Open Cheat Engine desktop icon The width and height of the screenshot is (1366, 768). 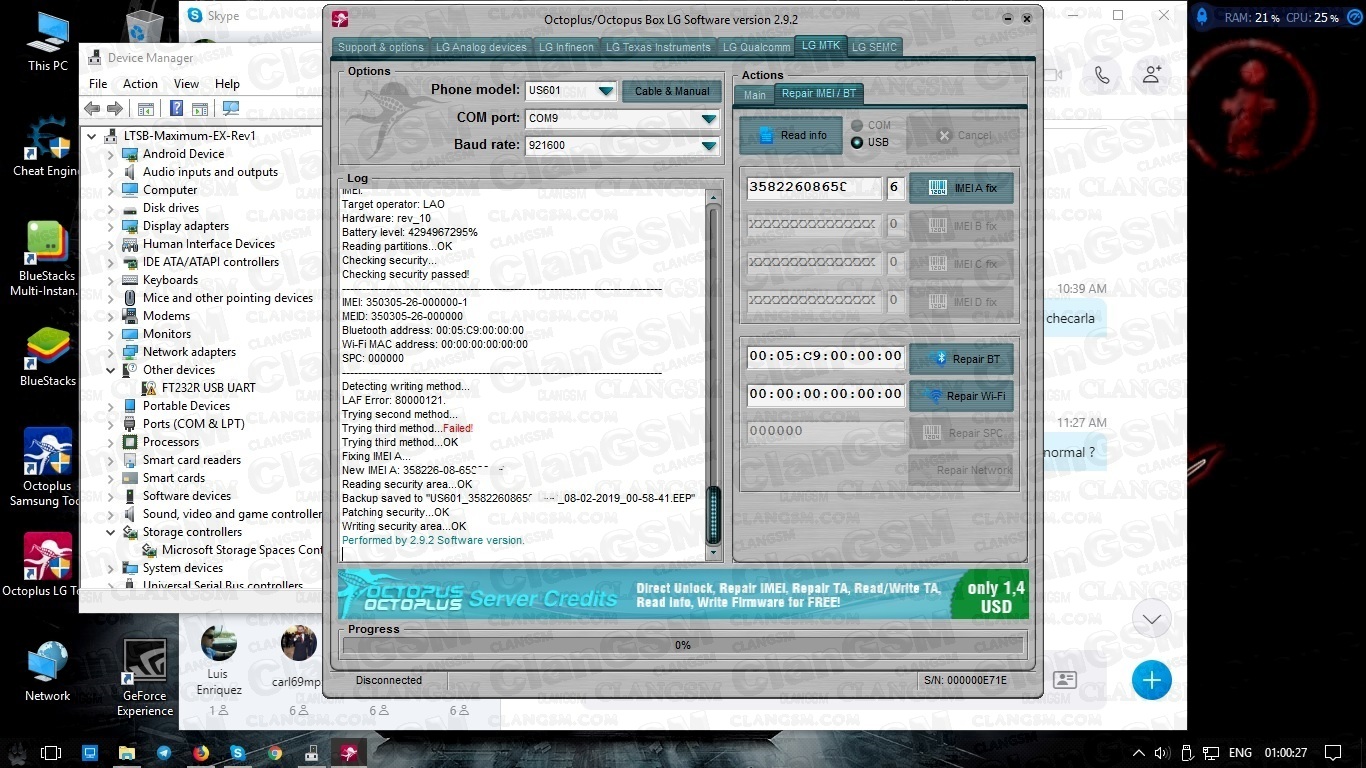coord(47,147)
